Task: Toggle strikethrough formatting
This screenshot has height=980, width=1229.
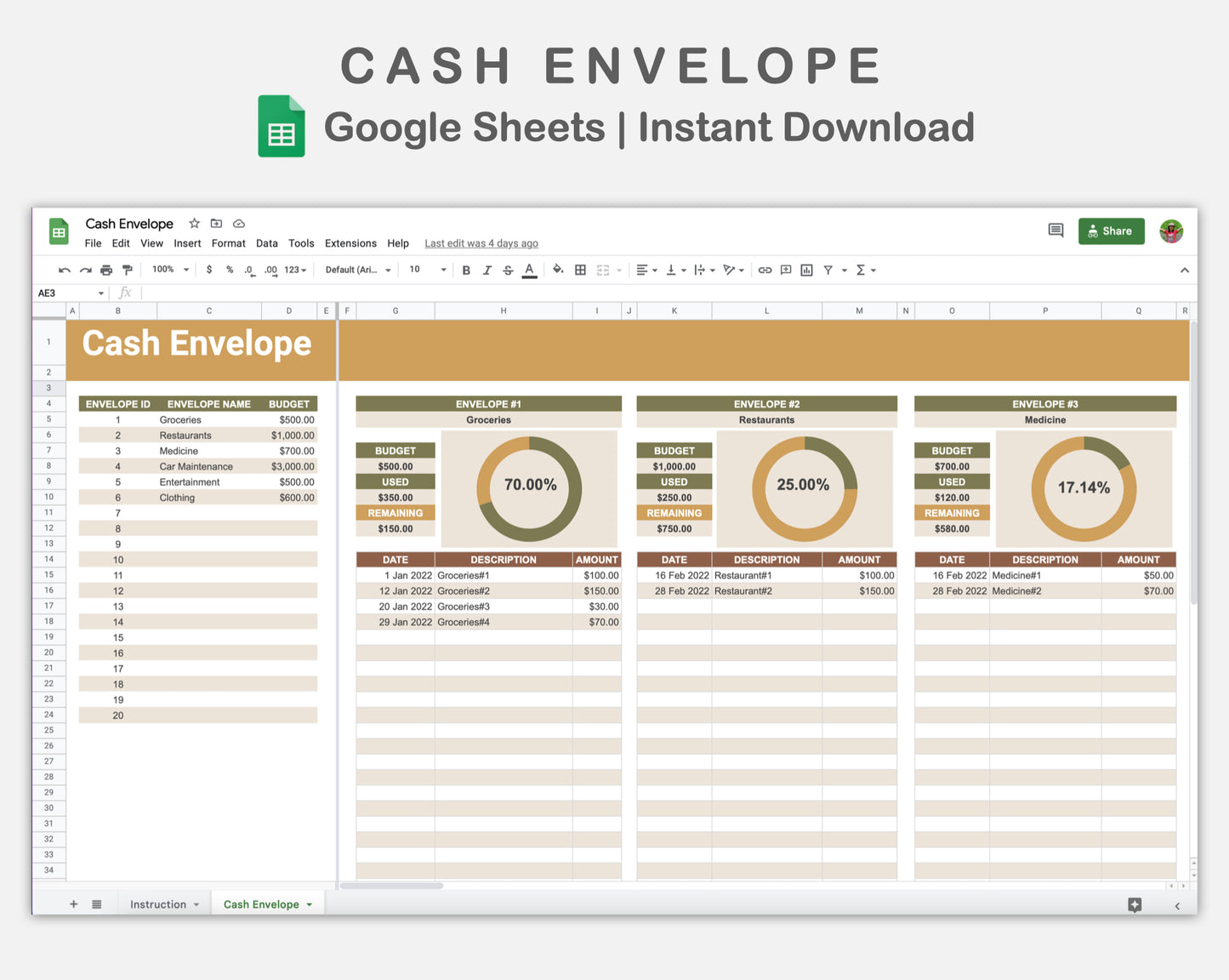Action: click(x=508, y=270)
